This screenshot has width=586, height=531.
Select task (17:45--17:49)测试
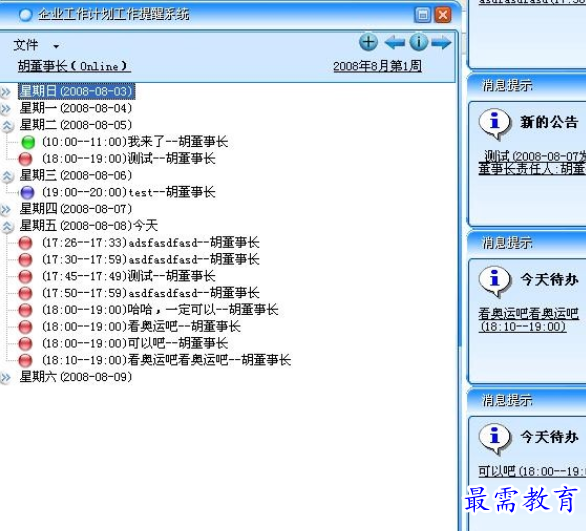click(x=128, y=276)
